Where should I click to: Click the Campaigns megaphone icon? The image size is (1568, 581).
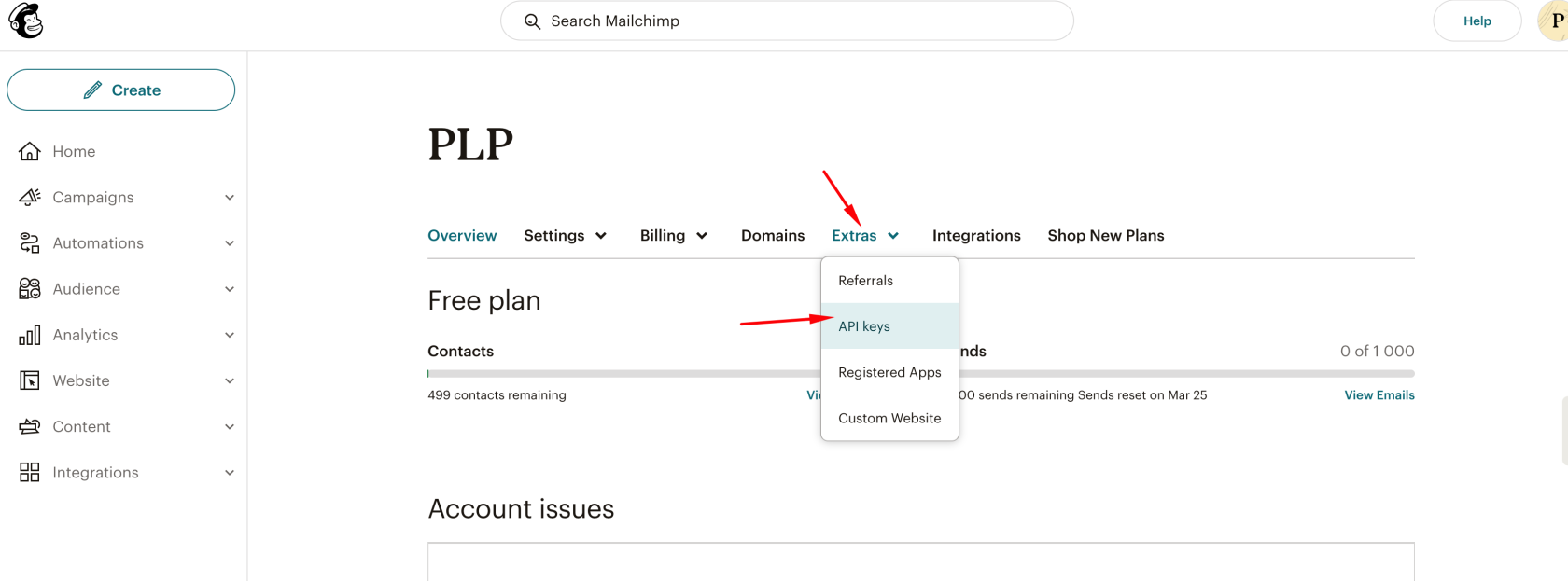30,197
